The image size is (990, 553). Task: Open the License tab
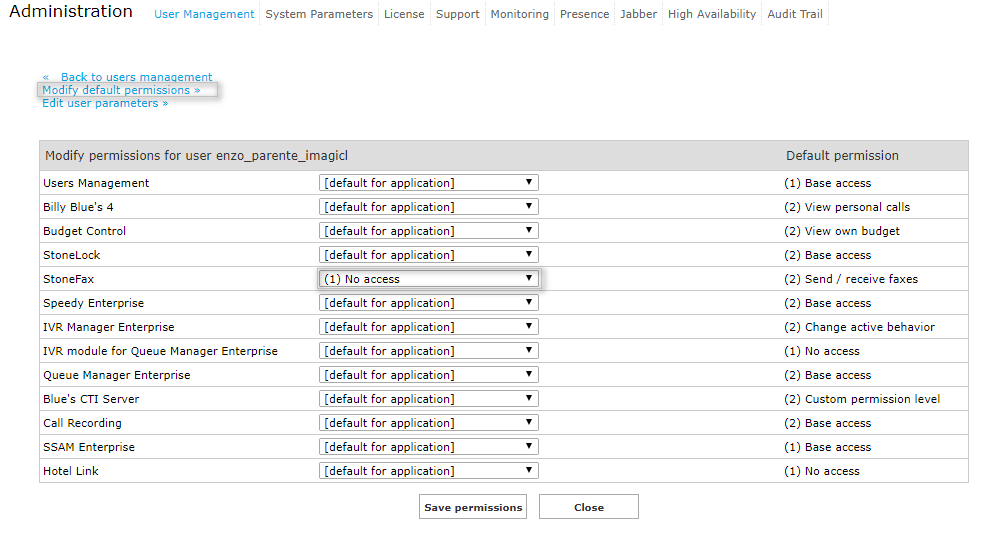[404, 14]
